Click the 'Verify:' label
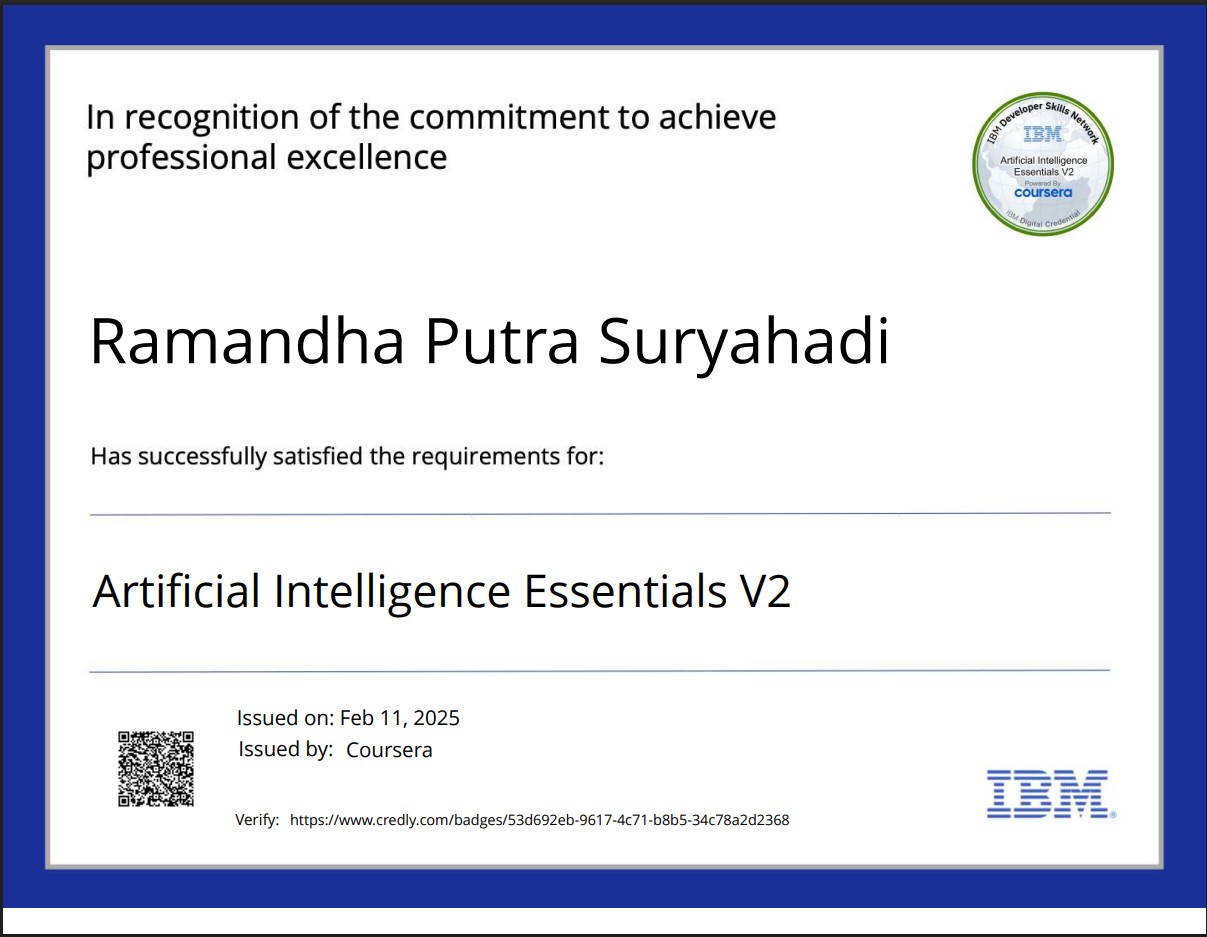This screenshot has width=1207, height=937. [x=257, y=820]
